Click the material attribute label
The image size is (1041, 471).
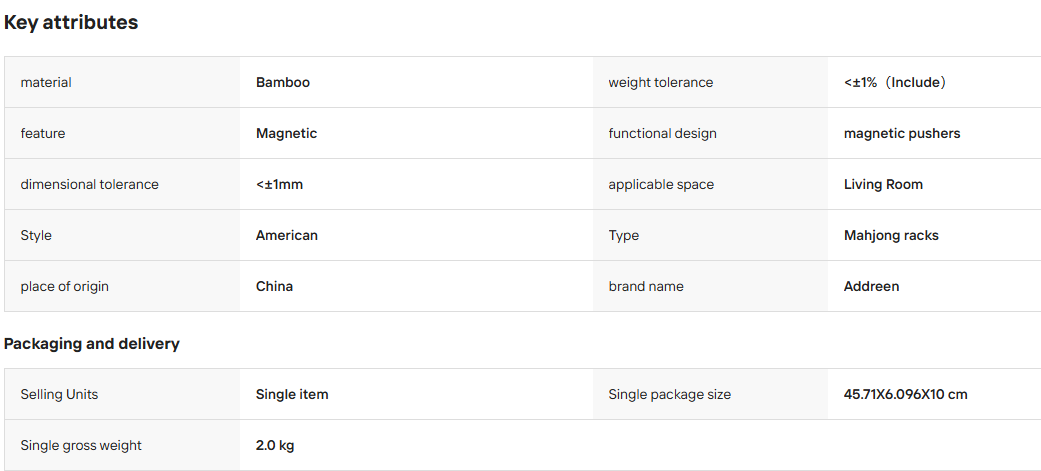point(46,82)
